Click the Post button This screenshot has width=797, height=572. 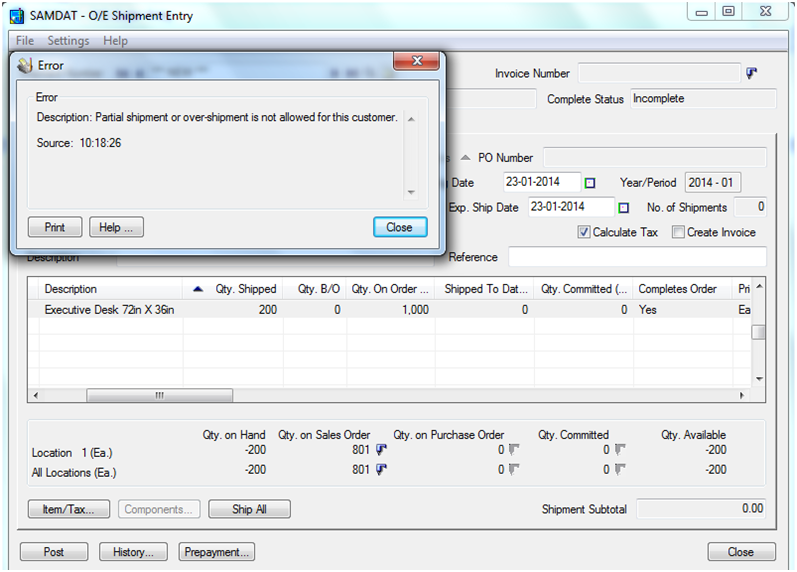[54, 552]
